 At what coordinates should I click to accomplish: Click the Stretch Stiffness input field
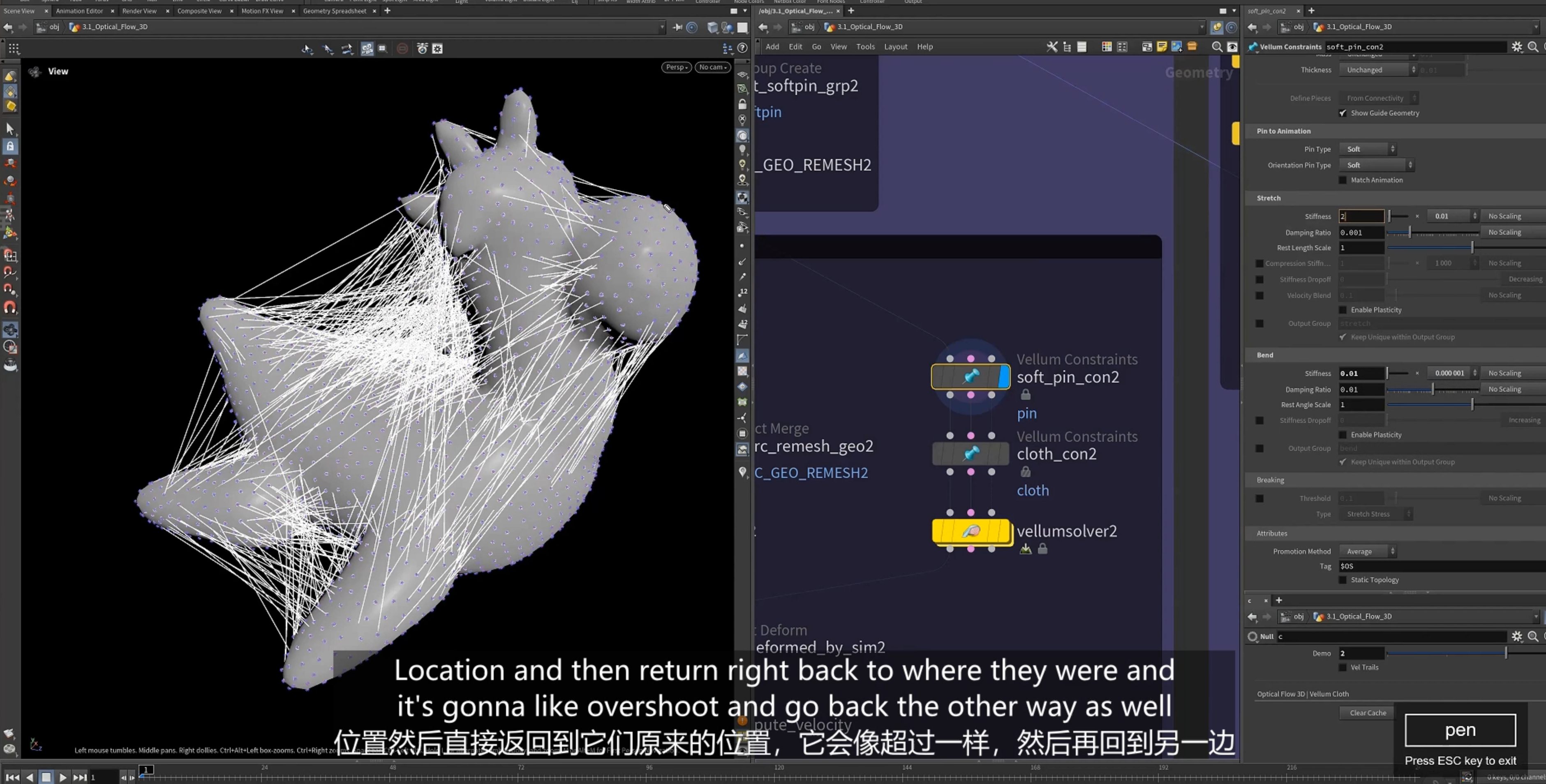1361,216
